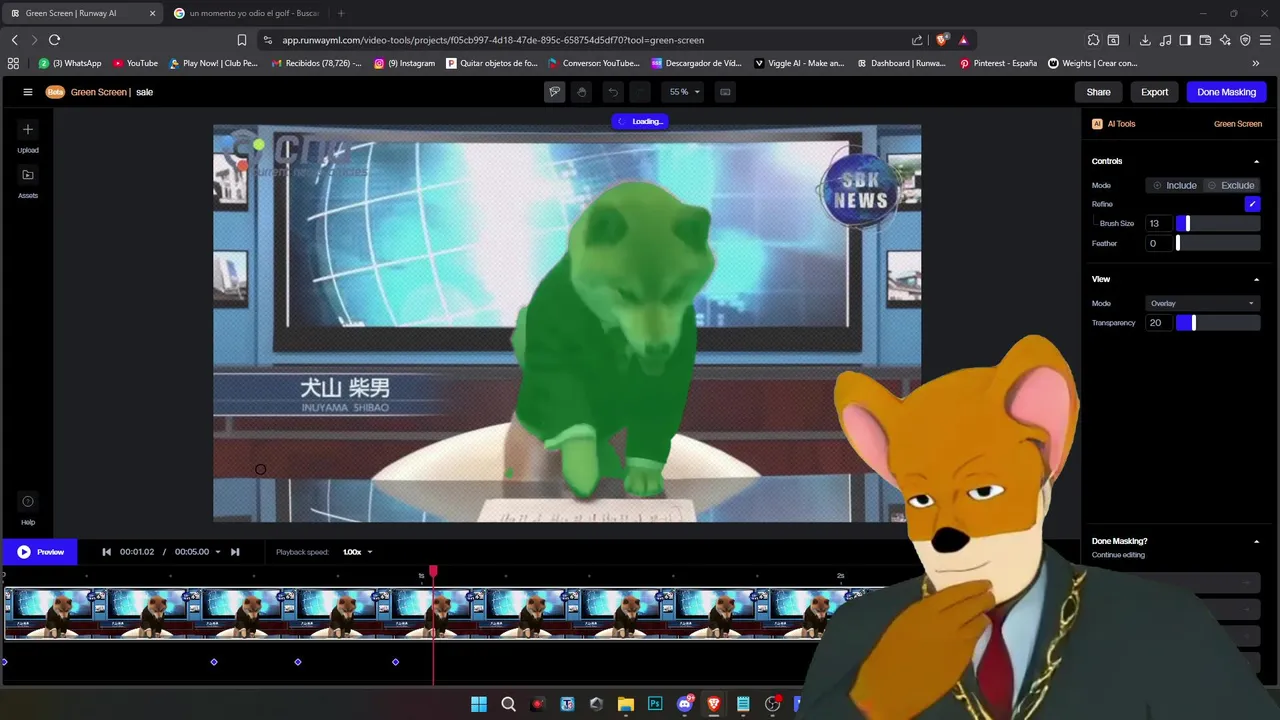Image resolution: width=1280 pixels, height=720 pixels.
Task: Open Windows taskbar Search
Action: click(508, 704)
